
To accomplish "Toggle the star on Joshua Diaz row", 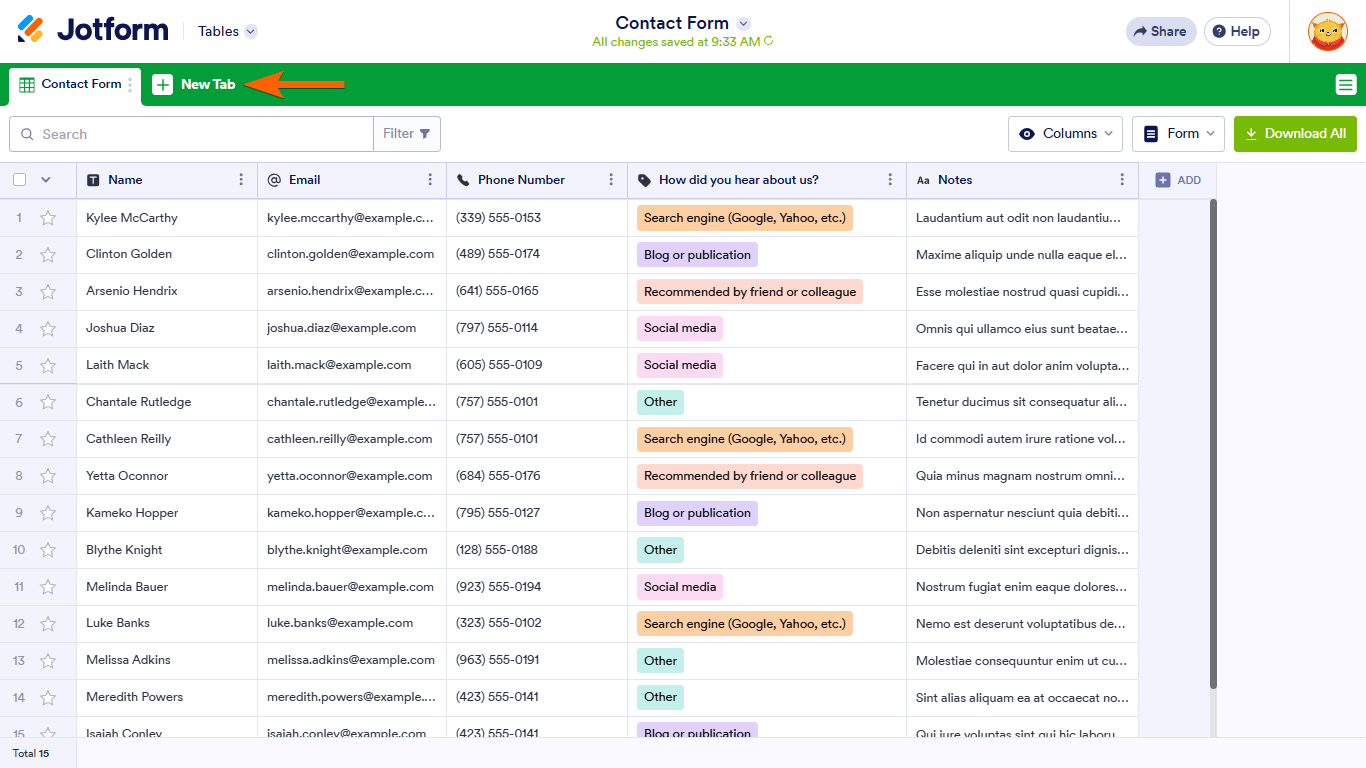I will click(x=48, y=328).
